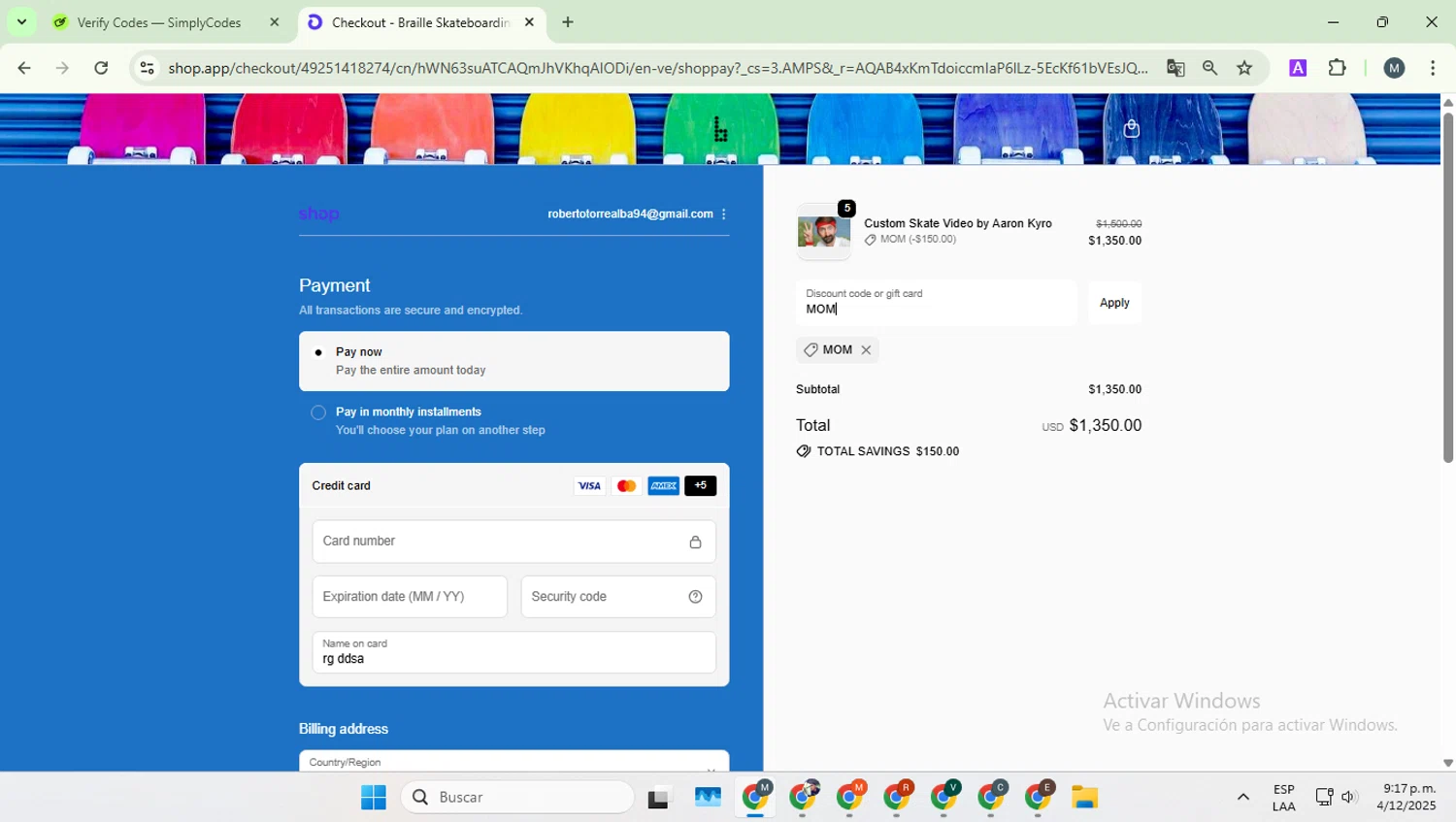Open Task View on the taskbar
Screen dimensions: 1456x822
coord(660,798)
